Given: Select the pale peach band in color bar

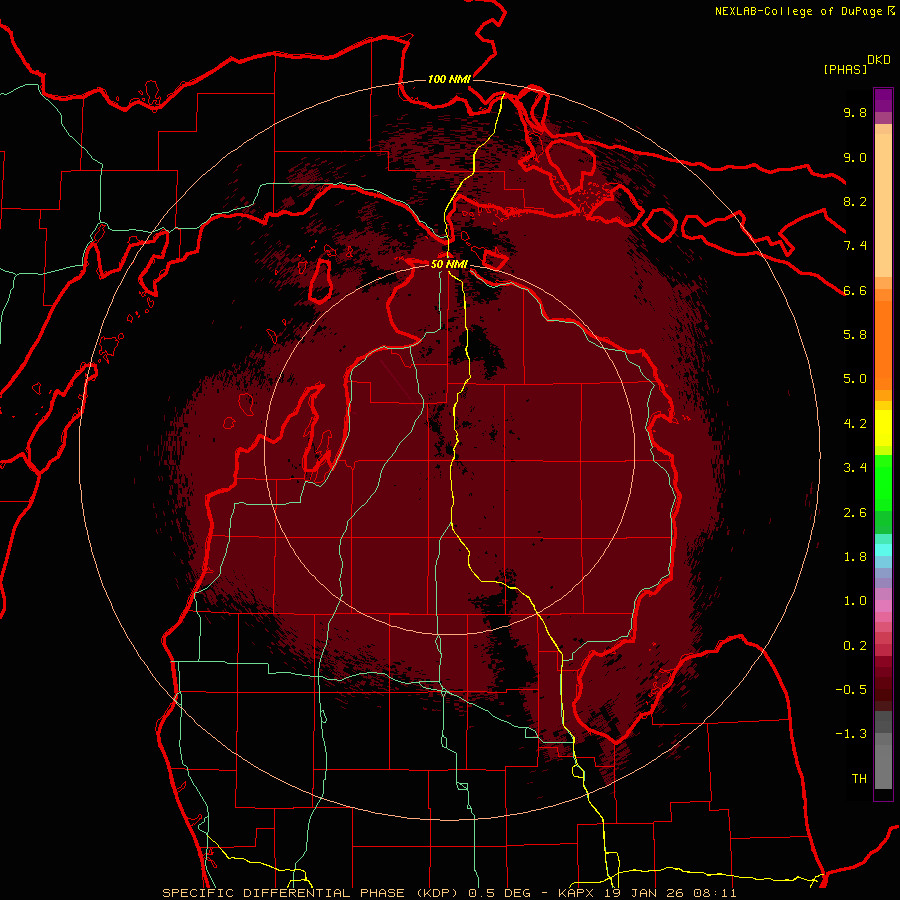Looking at the screenshot, I should pos(883,205).
